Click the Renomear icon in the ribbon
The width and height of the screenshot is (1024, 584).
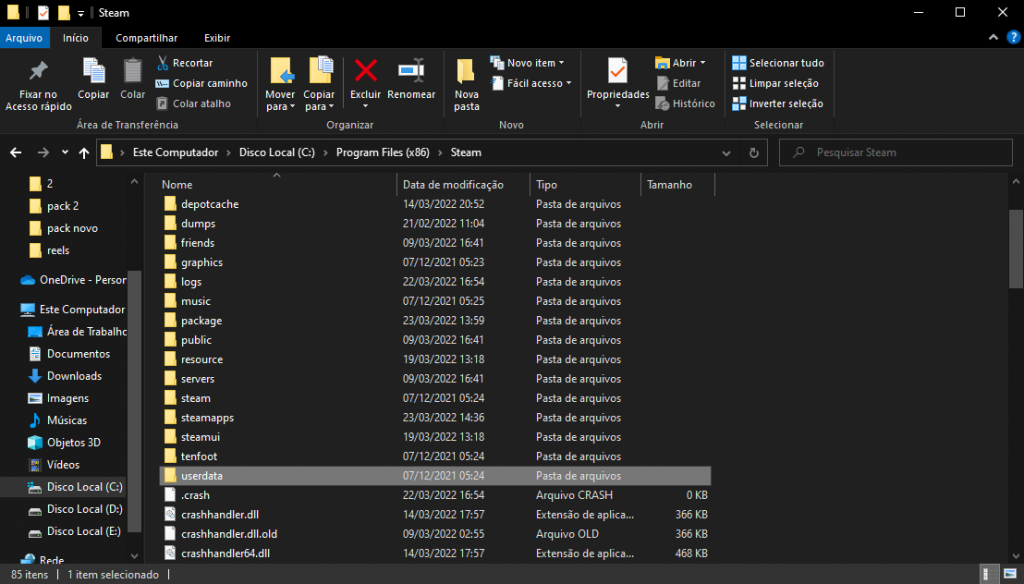pos(411,72)
